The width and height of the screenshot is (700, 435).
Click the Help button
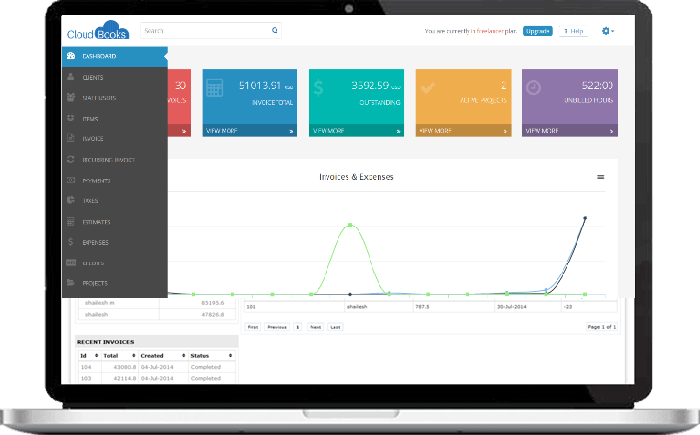[x=574, y=31]
